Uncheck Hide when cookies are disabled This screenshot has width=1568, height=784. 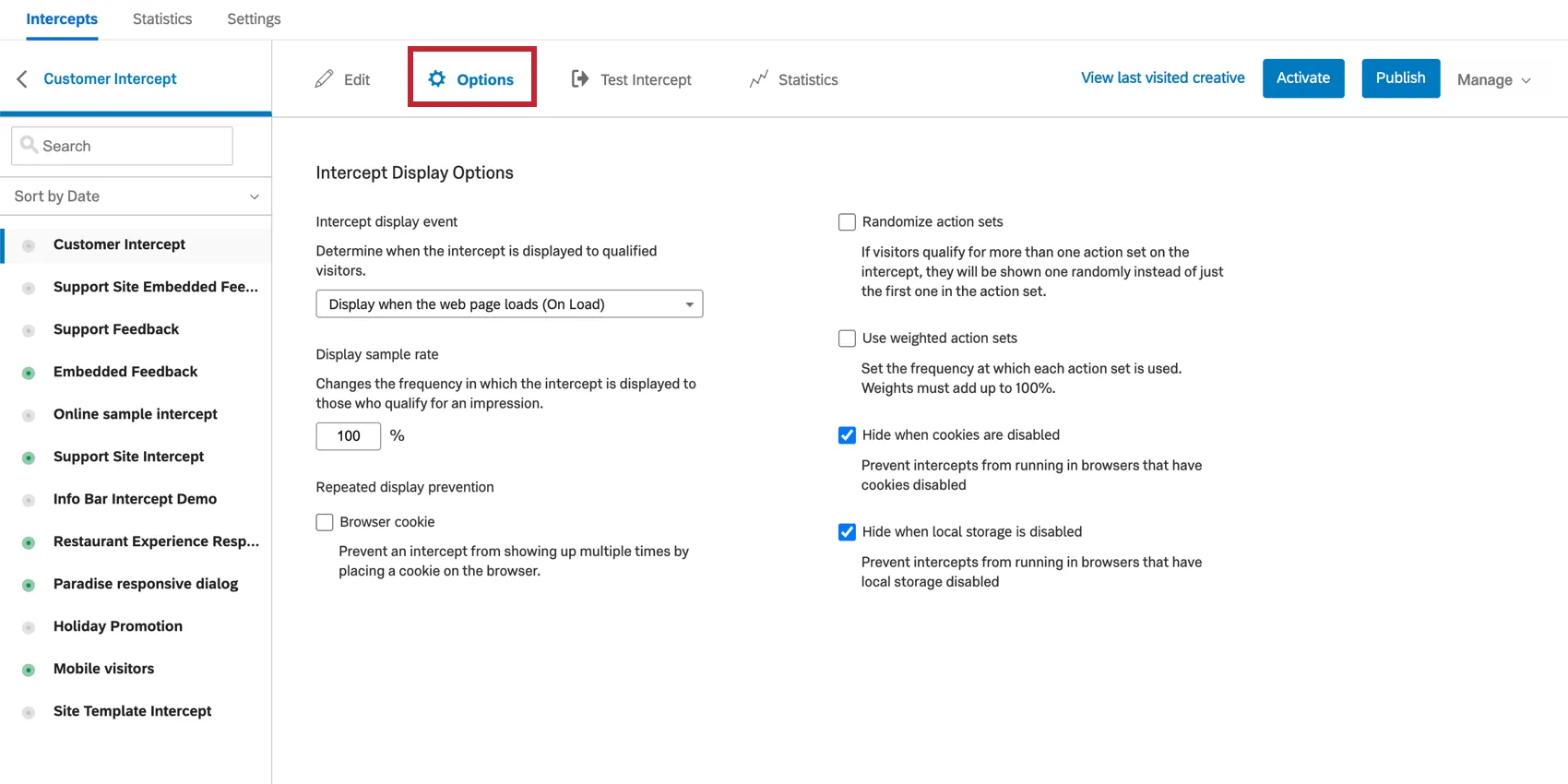click(x=847, y=435)
